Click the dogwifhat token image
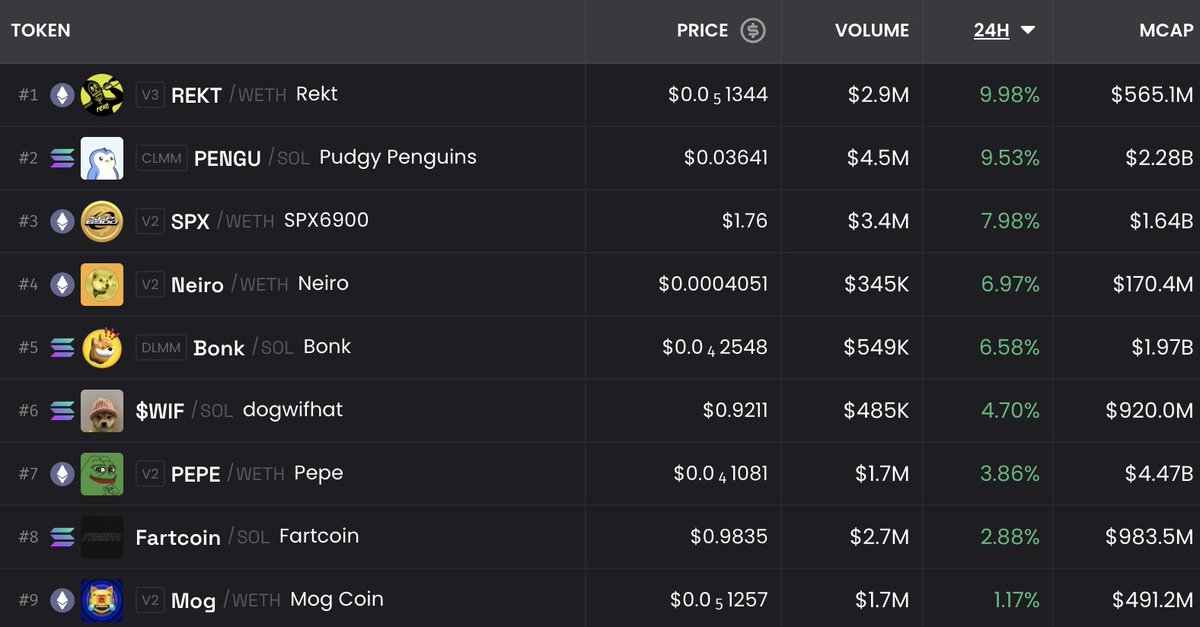The height and width of the screenshot is (627, 1200). 101,410
